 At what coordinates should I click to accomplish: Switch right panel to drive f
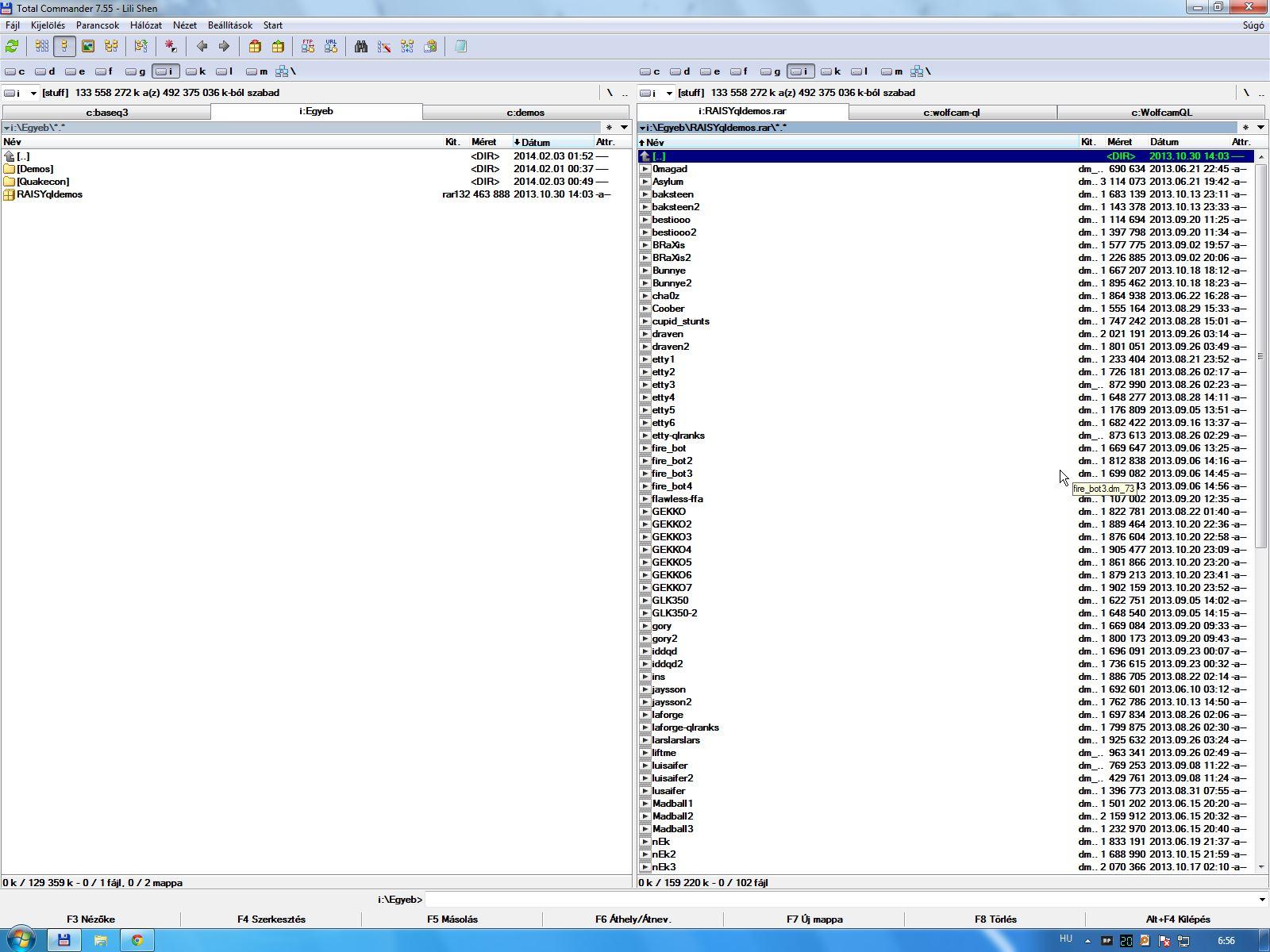point(741,71)
